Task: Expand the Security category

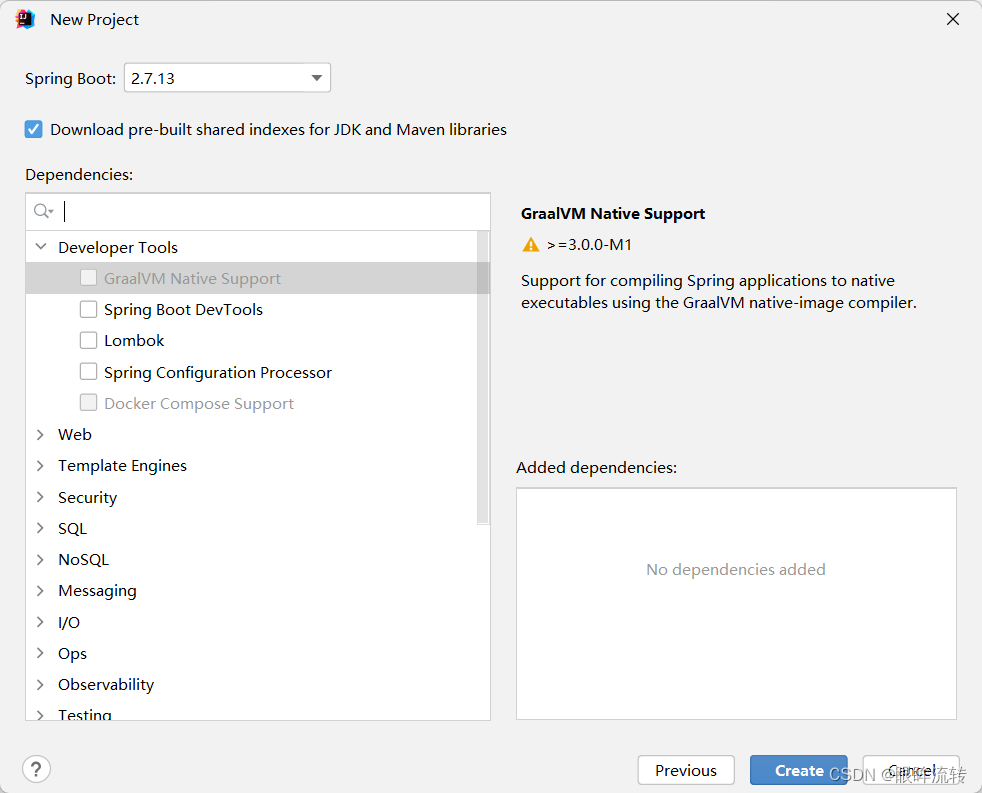Action: coord(41,497)
